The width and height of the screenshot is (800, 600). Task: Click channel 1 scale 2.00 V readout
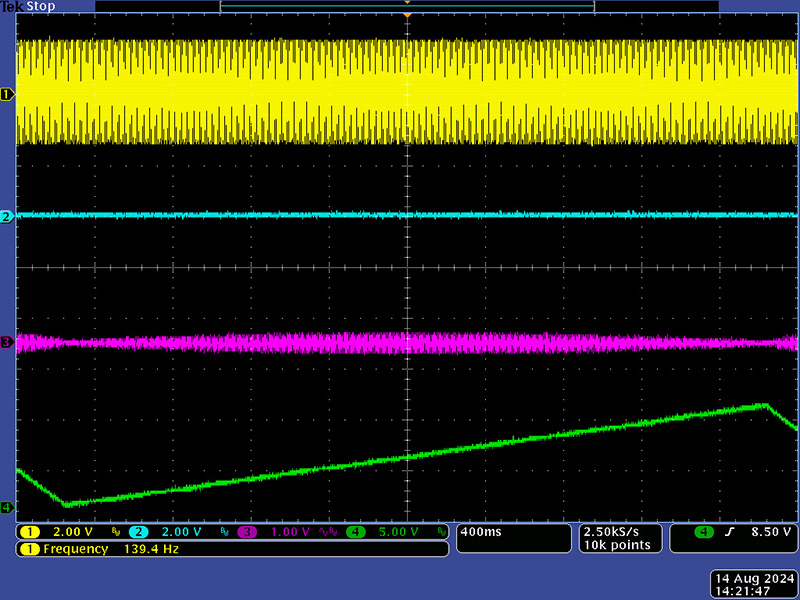(73, 532)
